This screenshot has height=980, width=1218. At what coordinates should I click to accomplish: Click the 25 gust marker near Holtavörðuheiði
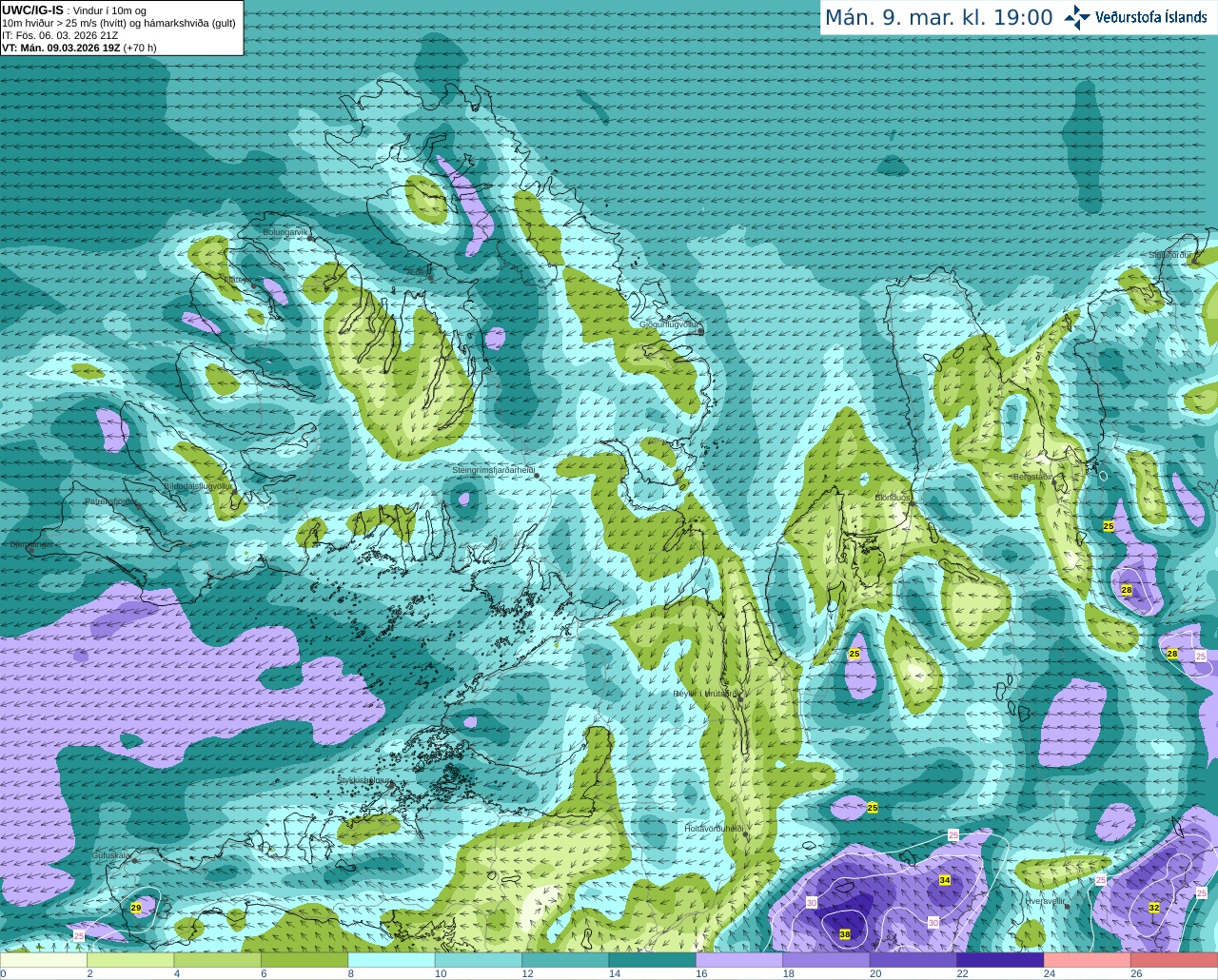coord(873,808)
